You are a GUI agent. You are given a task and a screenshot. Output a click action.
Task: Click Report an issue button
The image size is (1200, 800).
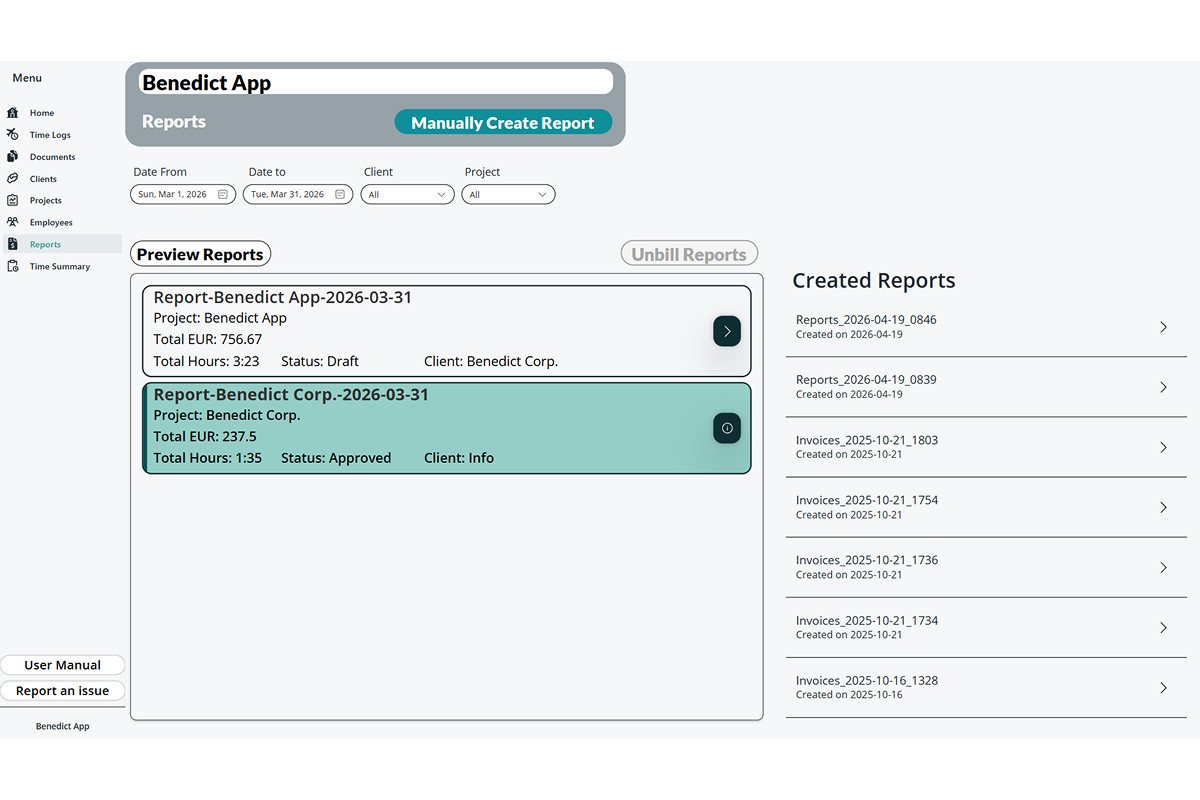click(x=62, y=691)
